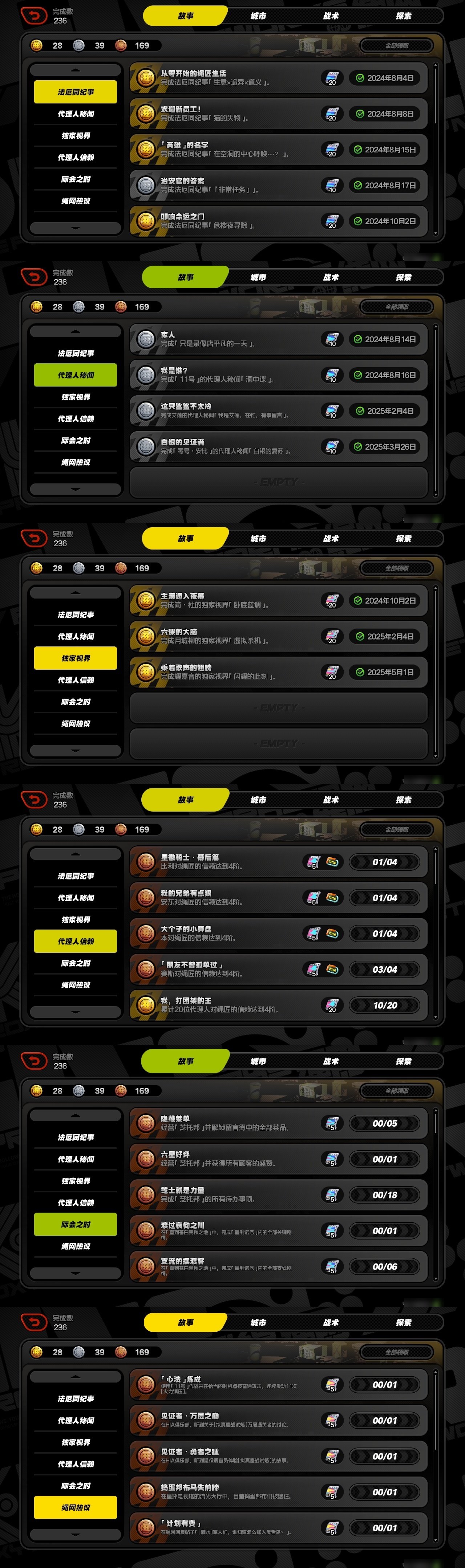
Task: Click gold medal icon beside 乘着歌声的翅膀
Action: [x=146, y=672]
